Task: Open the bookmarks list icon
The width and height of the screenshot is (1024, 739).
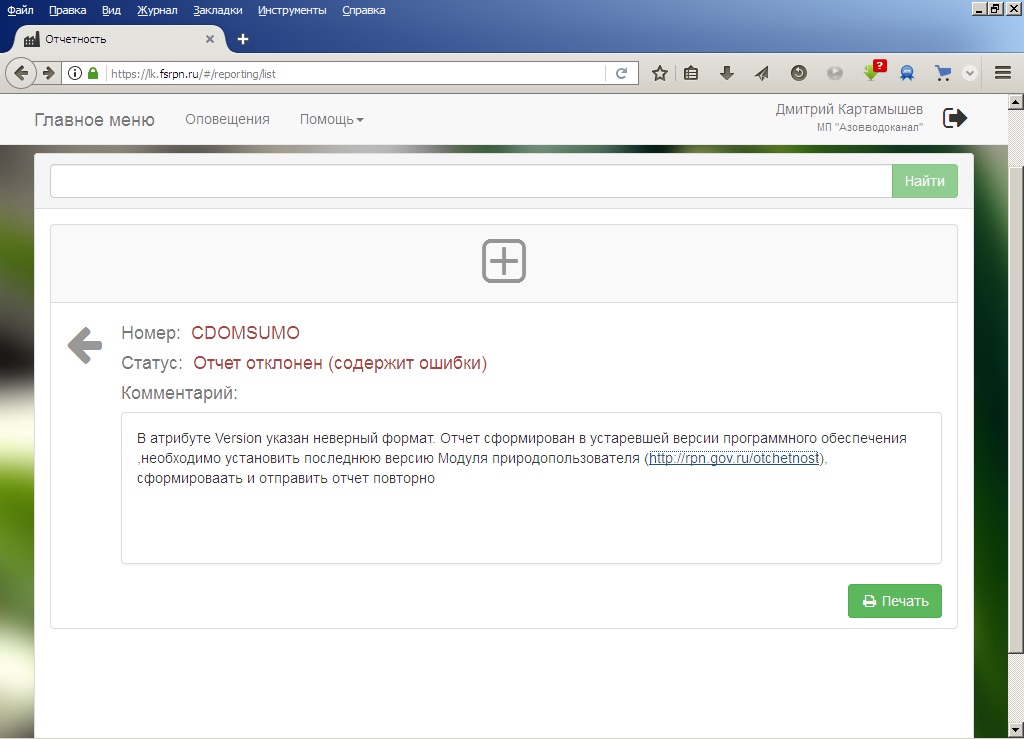Action: click(691, 73)
